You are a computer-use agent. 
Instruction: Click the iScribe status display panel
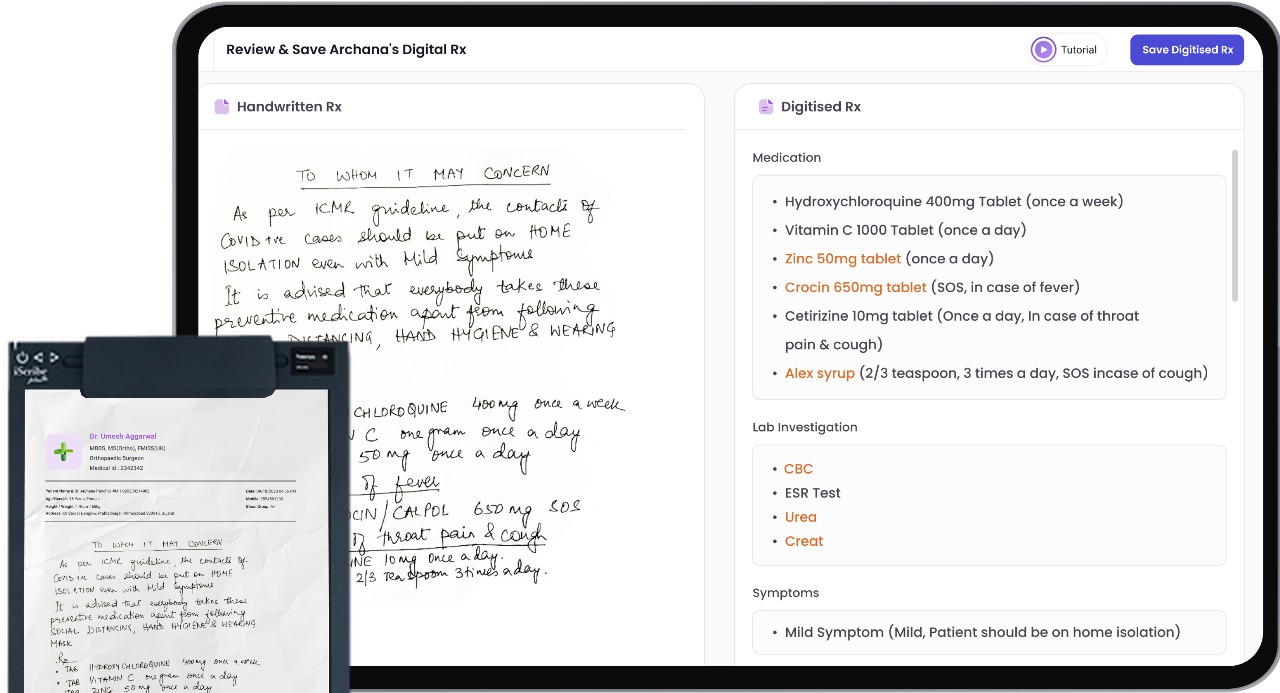pyautogui.click(x=316, y=361)
